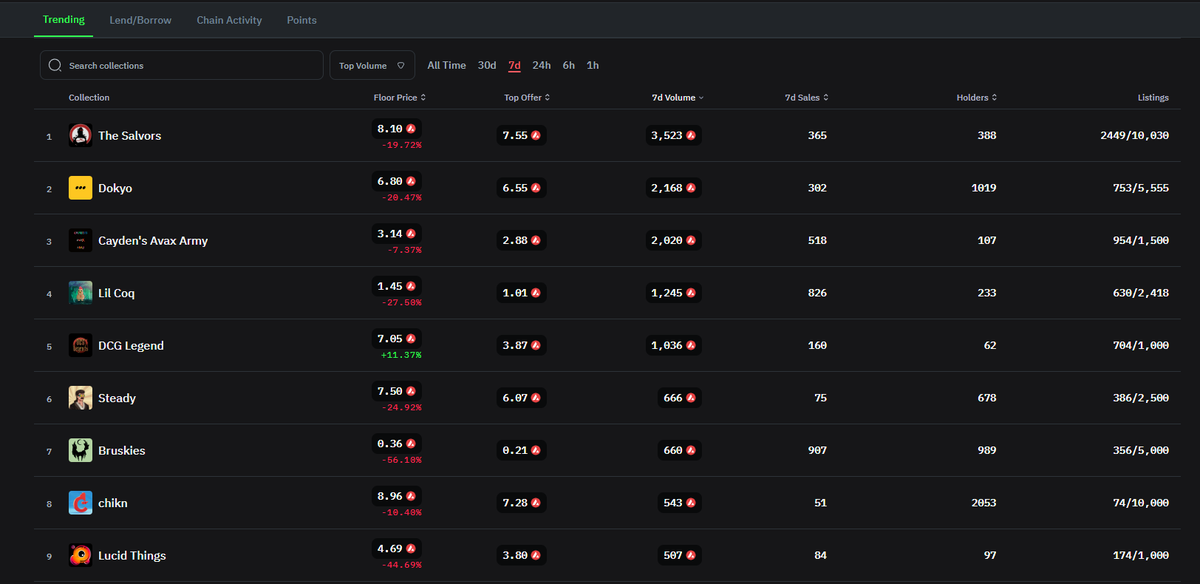This screenshot has width=1200, height=584.
Task: Switch to the Lend/Borrow tab
Action: (x=140, y=20)
